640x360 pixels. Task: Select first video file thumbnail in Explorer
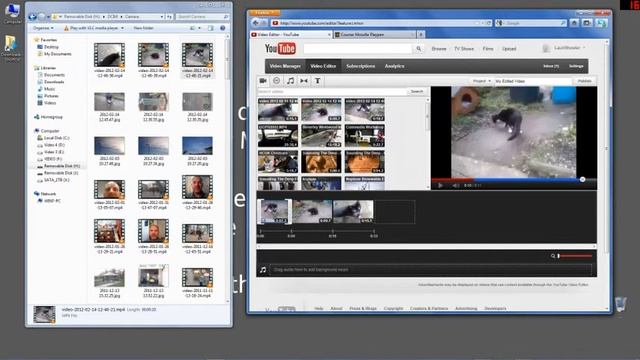[109, 55]
